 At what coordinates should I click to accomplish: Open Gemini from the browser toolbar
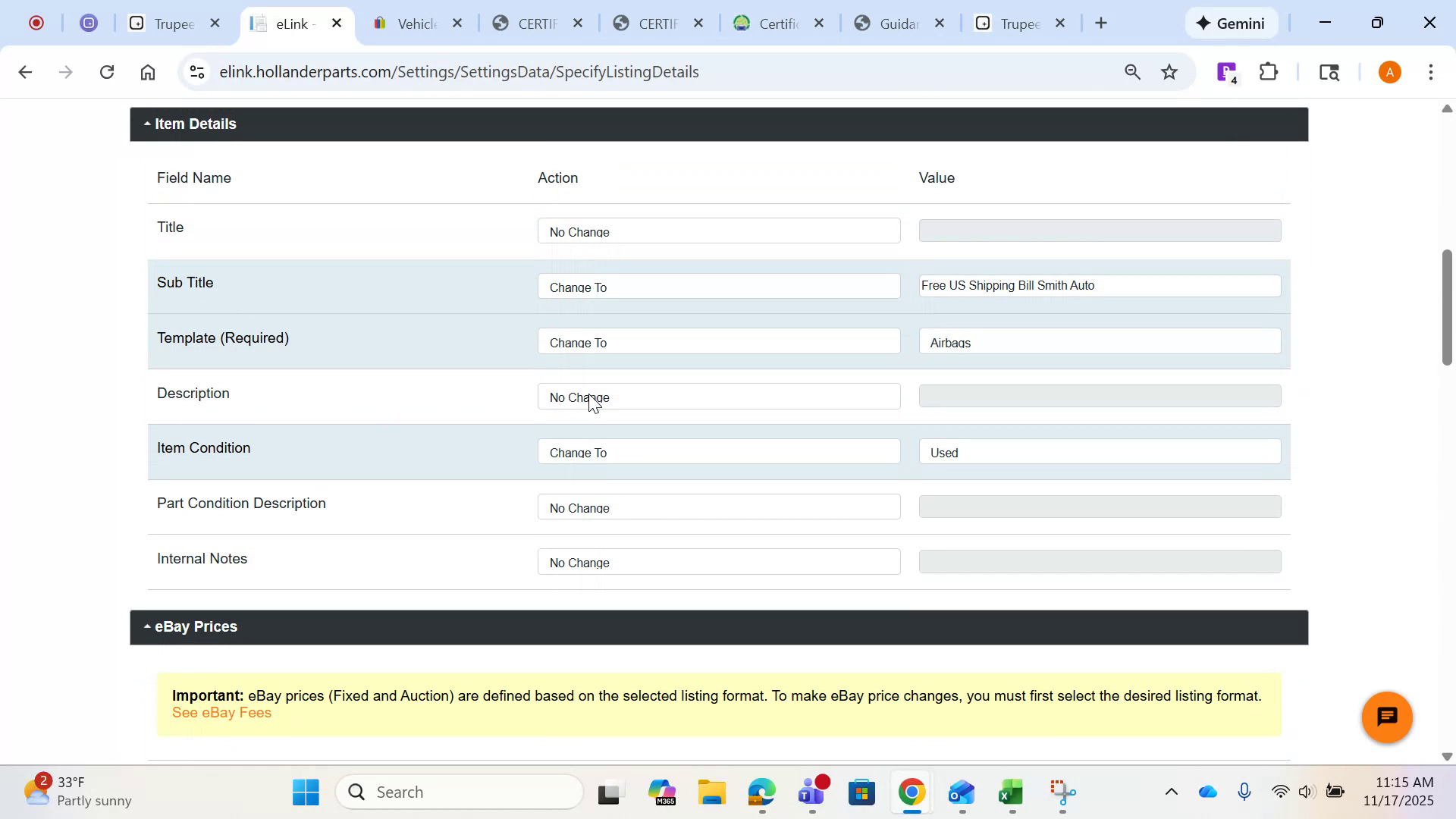tap(1230, 23)
